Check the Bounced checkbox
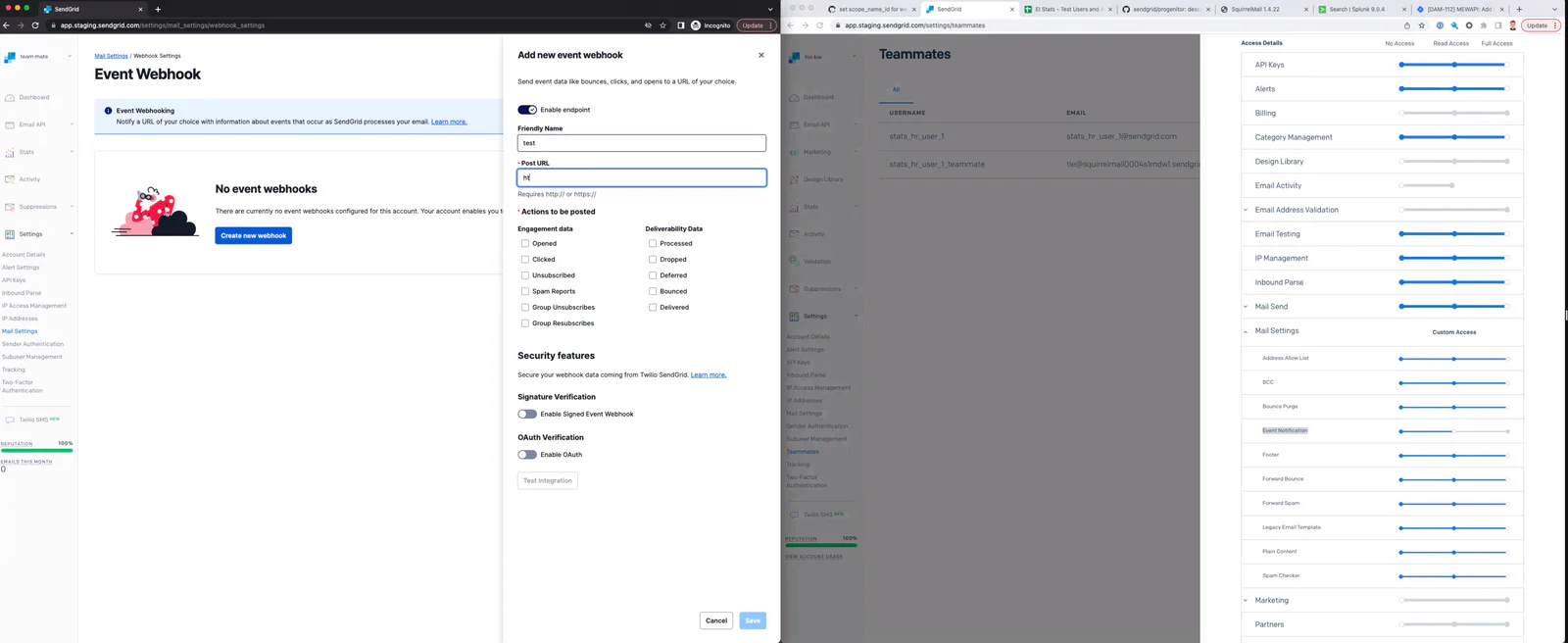Screen dimensions: 1568x643 (x=653, y=291)
